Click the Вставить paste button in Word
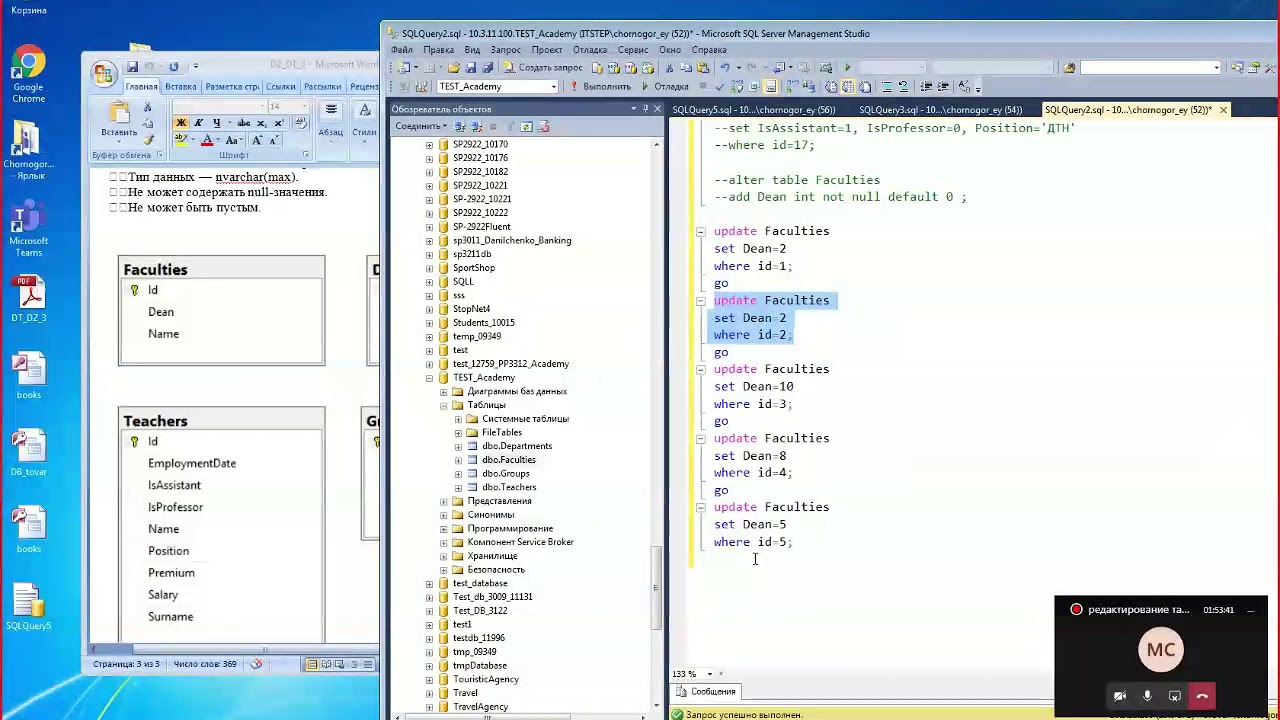1280x720 pixels. point(119,120)
